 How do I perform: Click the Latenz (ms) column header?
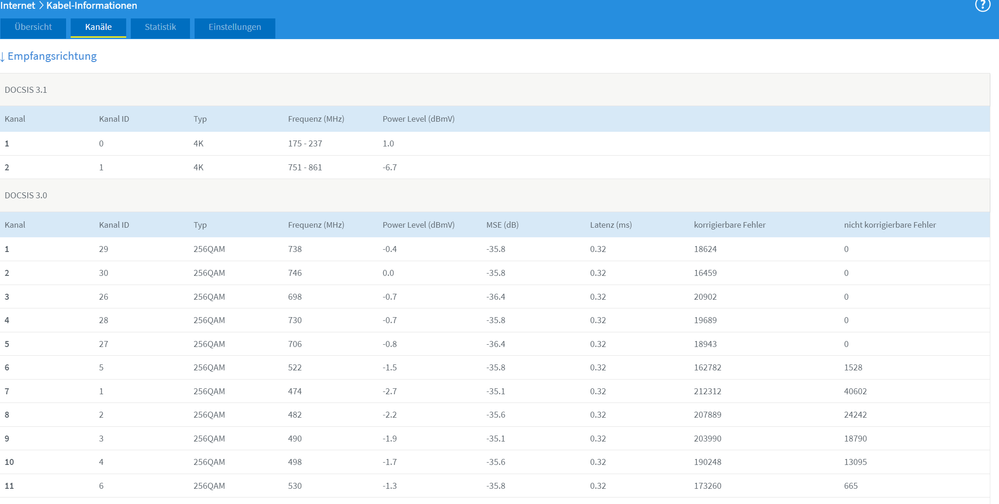click(x=610, y=225)
